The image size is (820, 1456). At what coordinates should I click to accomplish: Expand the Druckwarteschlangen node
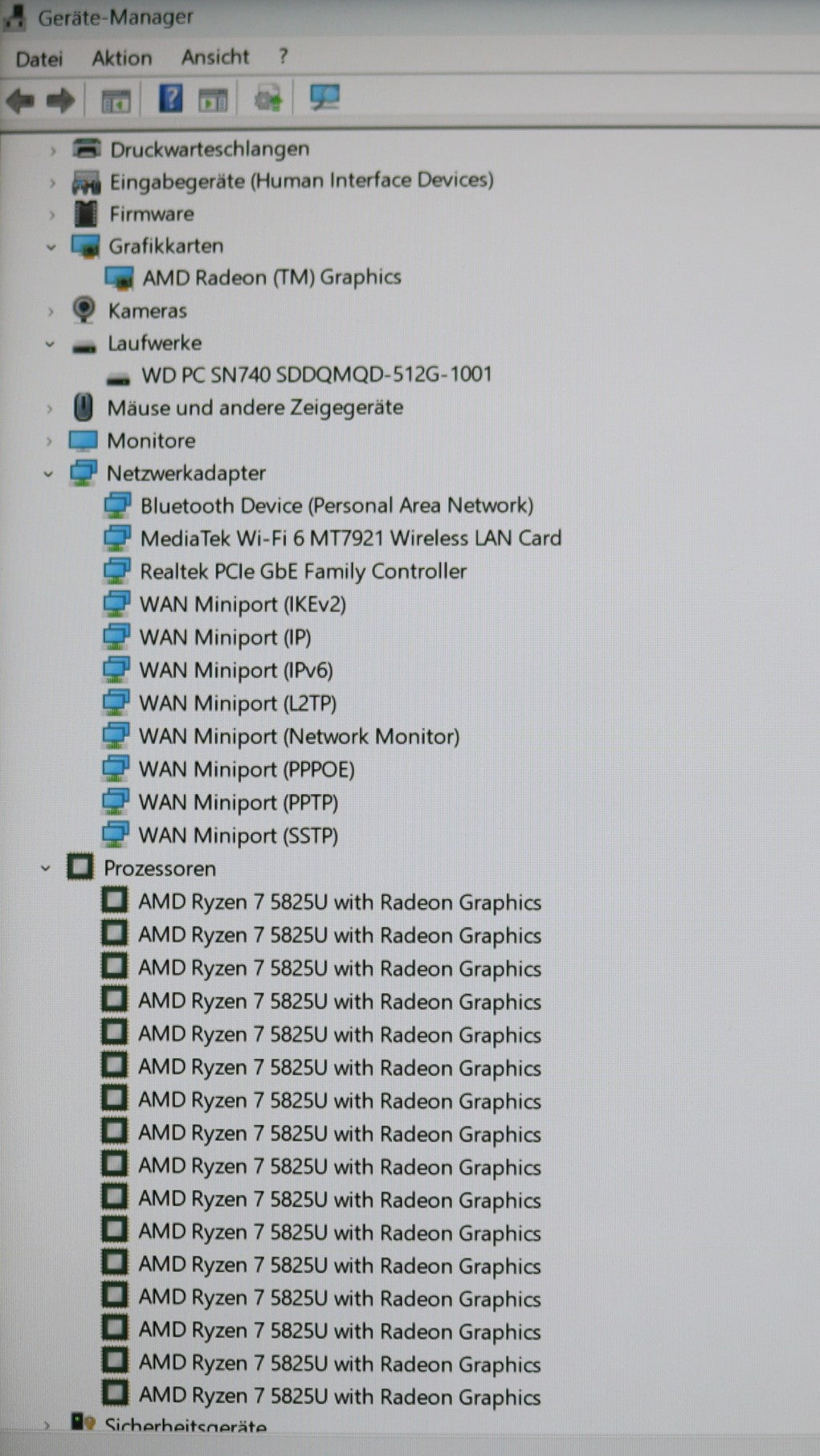click(x=53, y=150)
